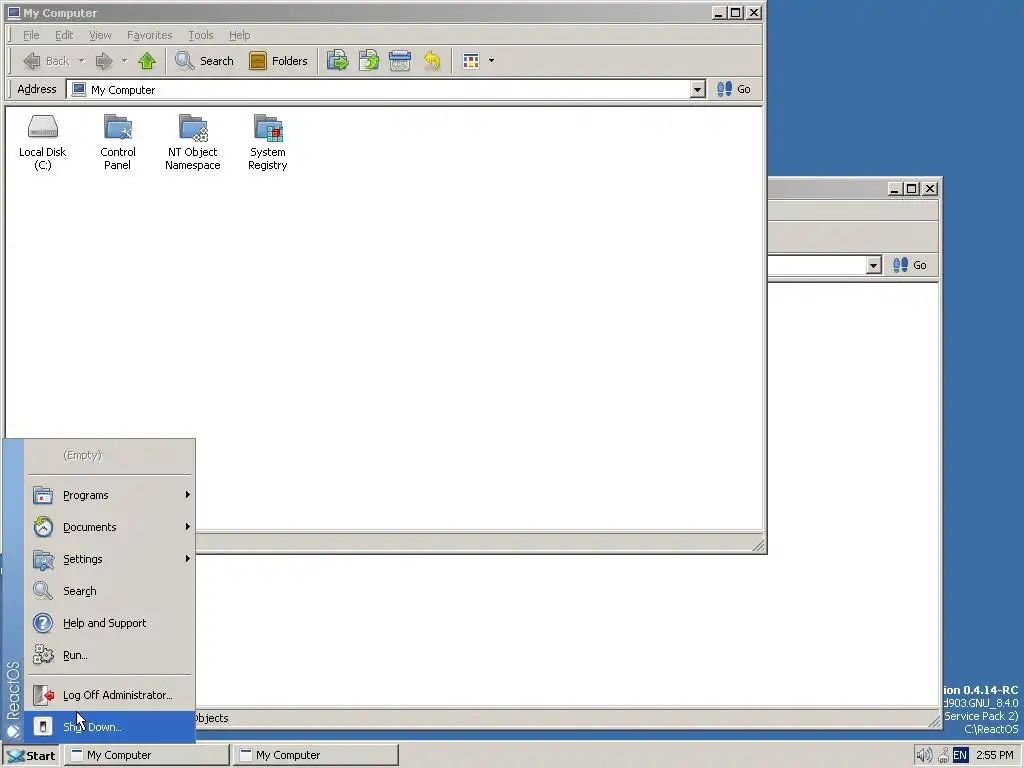Open the View menu

100,35
